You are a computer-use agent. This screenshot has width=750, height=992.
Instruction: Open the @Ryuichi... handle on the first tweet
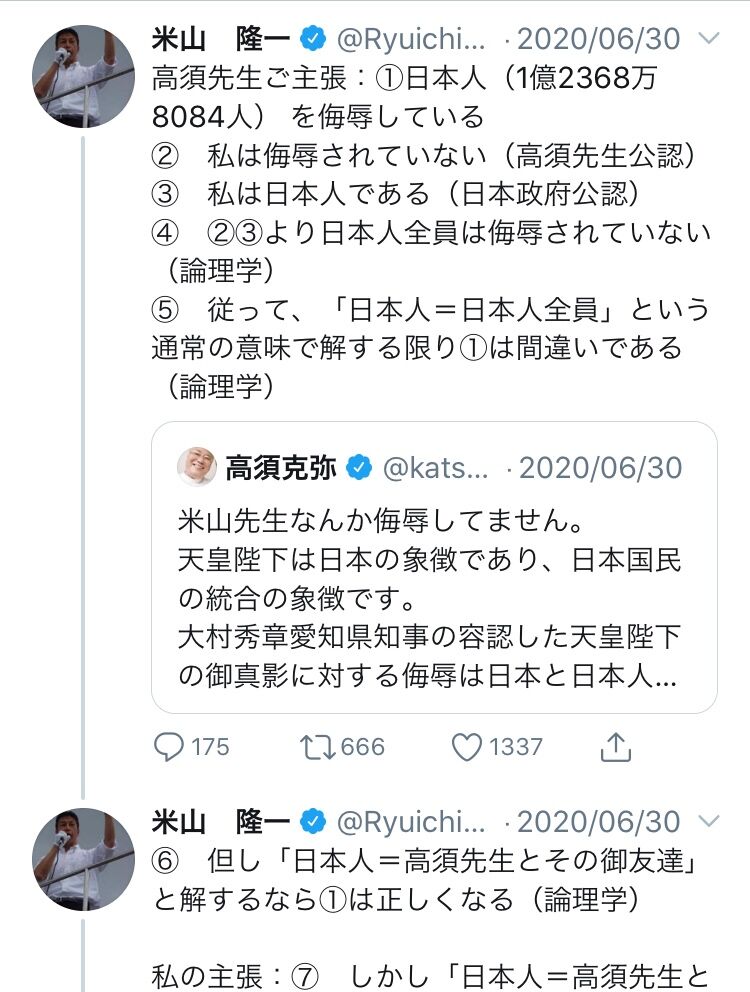point(410,40)
